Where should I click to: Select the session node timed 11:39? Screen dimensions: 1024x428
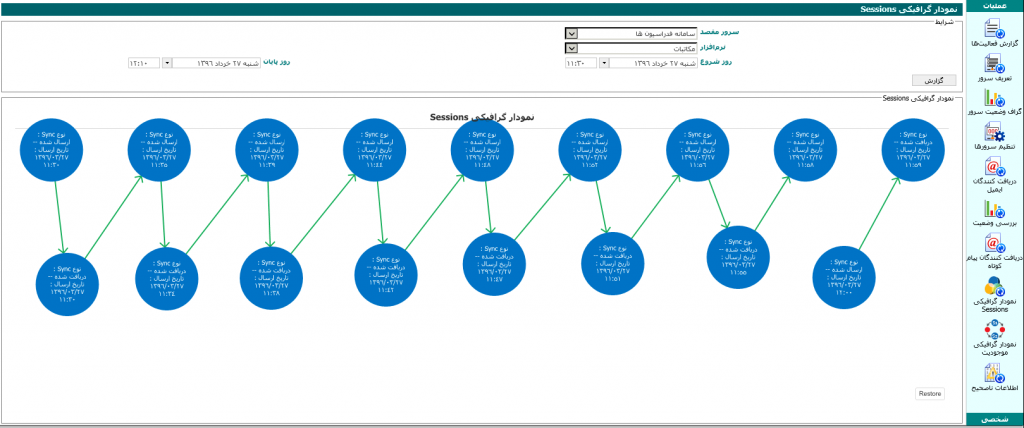pyautogui.click(x=266, y=150)
